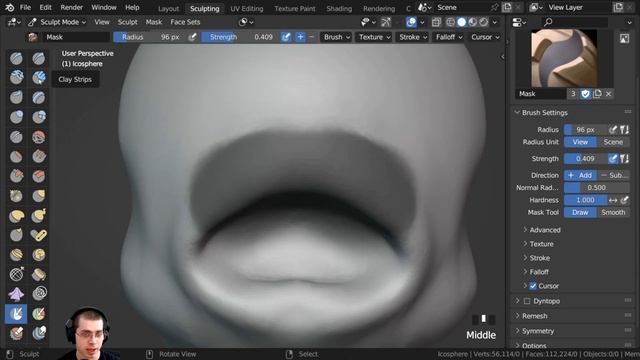The width and height of the screenshot is (640, 360).
Task: Select the Flatten brush tool
Action: click(16, 156)
